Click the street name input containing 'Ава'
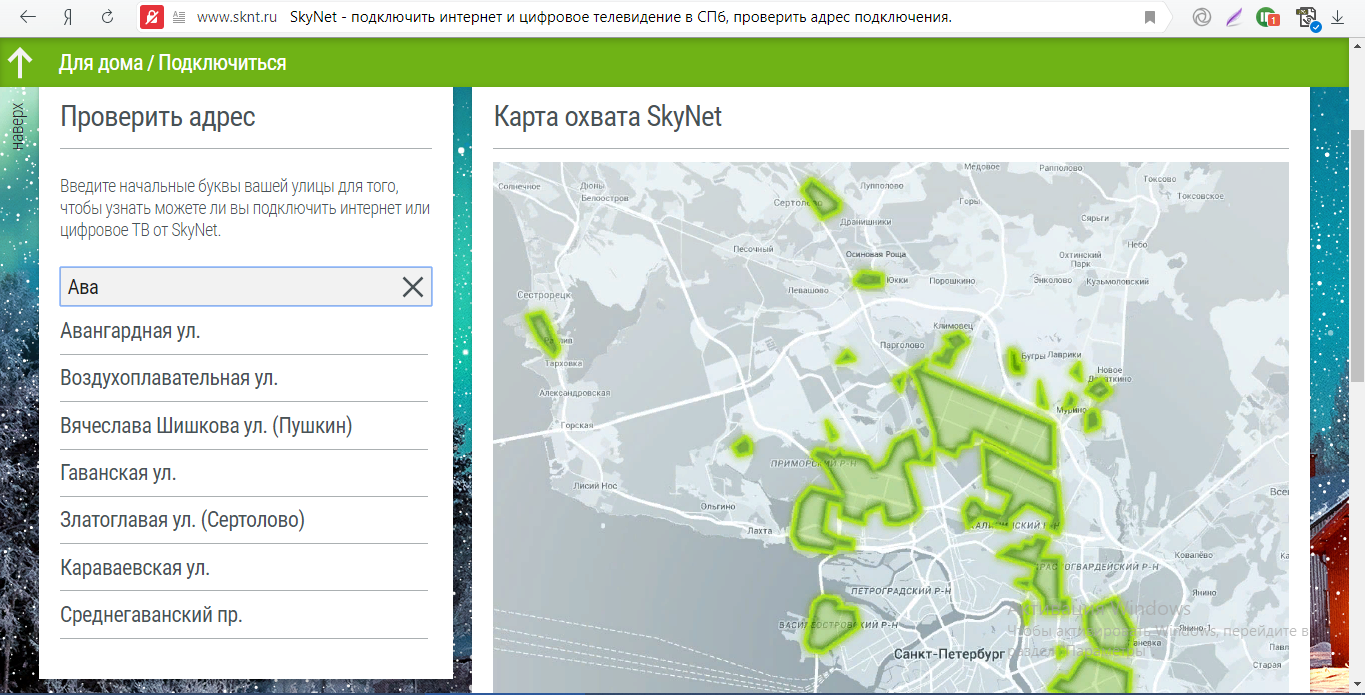The width and height of the screenshot is (1365, 695). point(246,287)
